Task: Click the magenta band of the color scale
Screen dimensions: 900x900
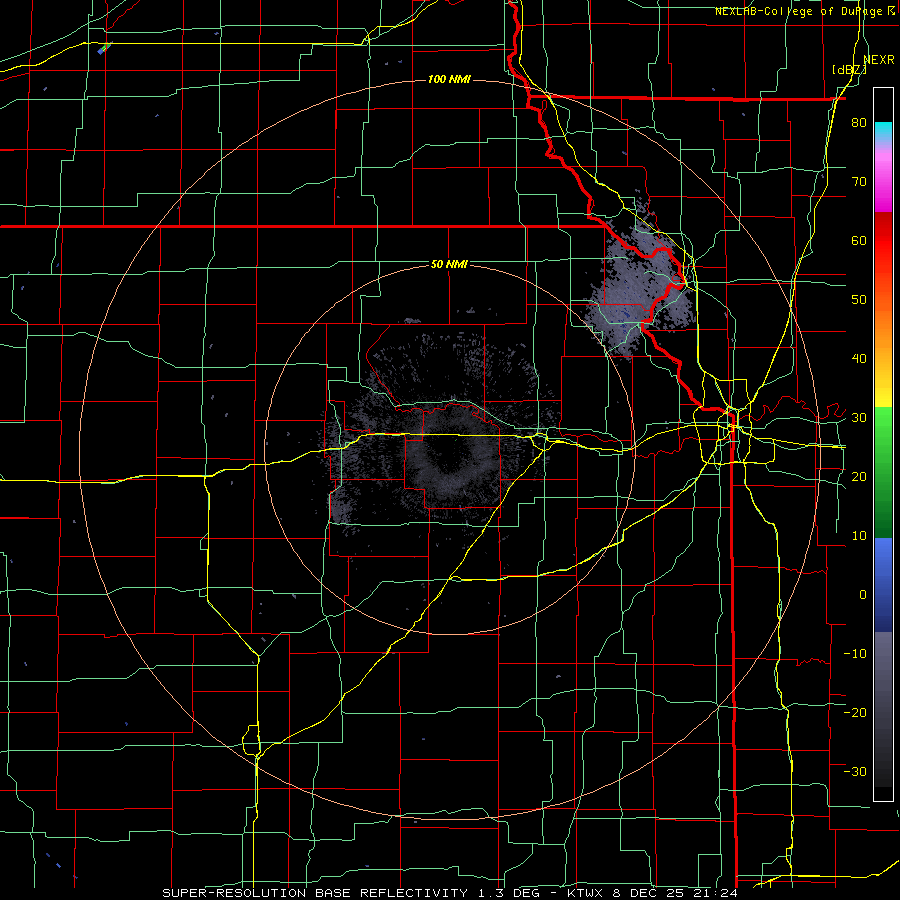Action: [883, 189]
